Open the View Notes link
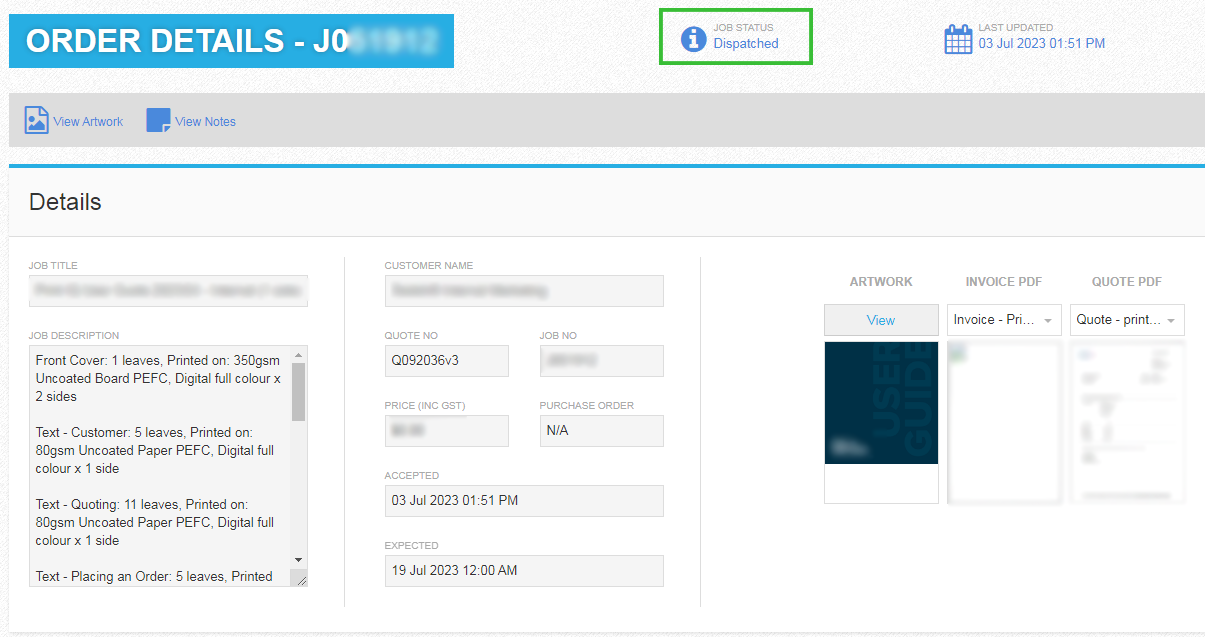The height and width of the screenshot is (637, 1205). pos(205,122)
